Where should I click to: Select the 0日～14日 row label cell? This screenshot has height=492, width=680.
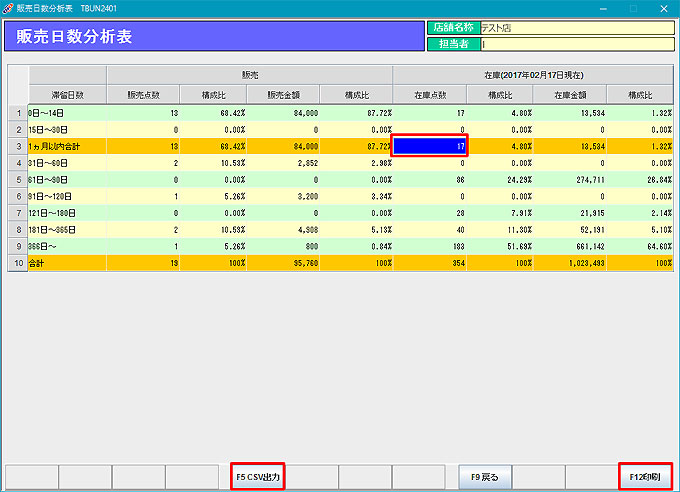67,112
